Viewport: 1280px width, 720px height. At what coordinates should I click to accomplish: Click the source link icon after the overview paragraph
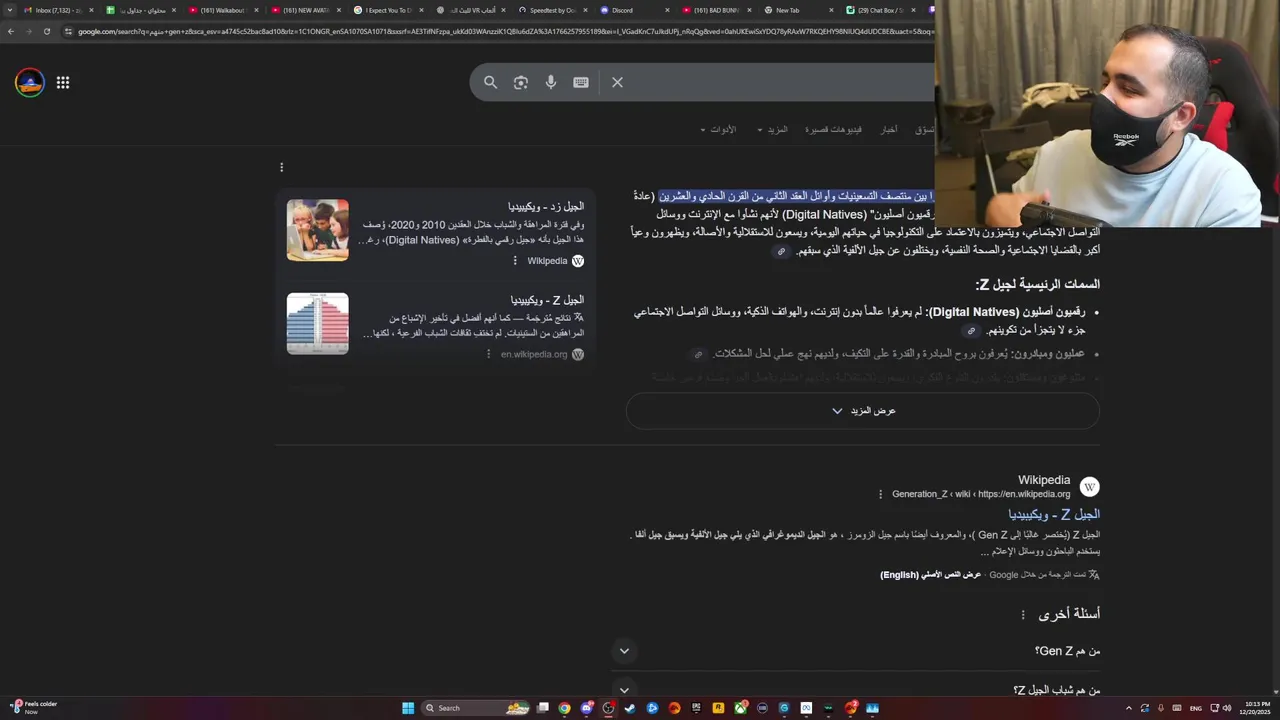(x=781, y=252)
